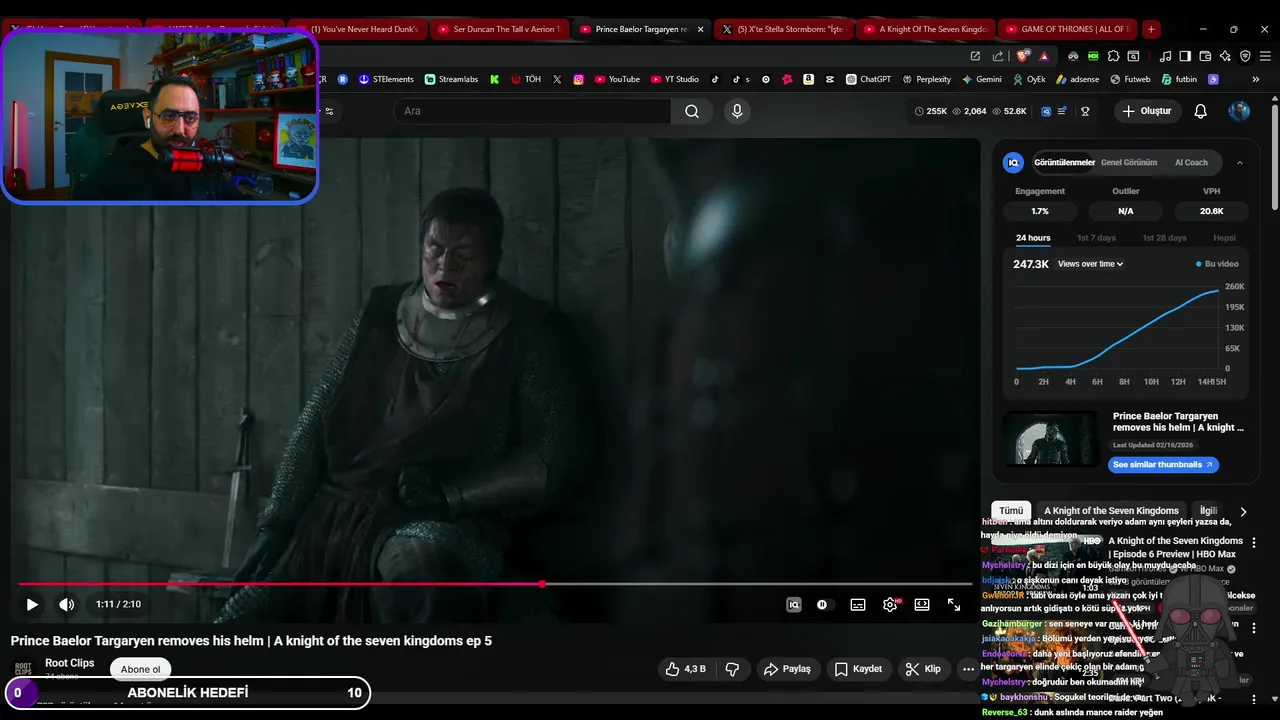Open STElements bookmark
Screen dimensions: 1280x720
point(386,79)
